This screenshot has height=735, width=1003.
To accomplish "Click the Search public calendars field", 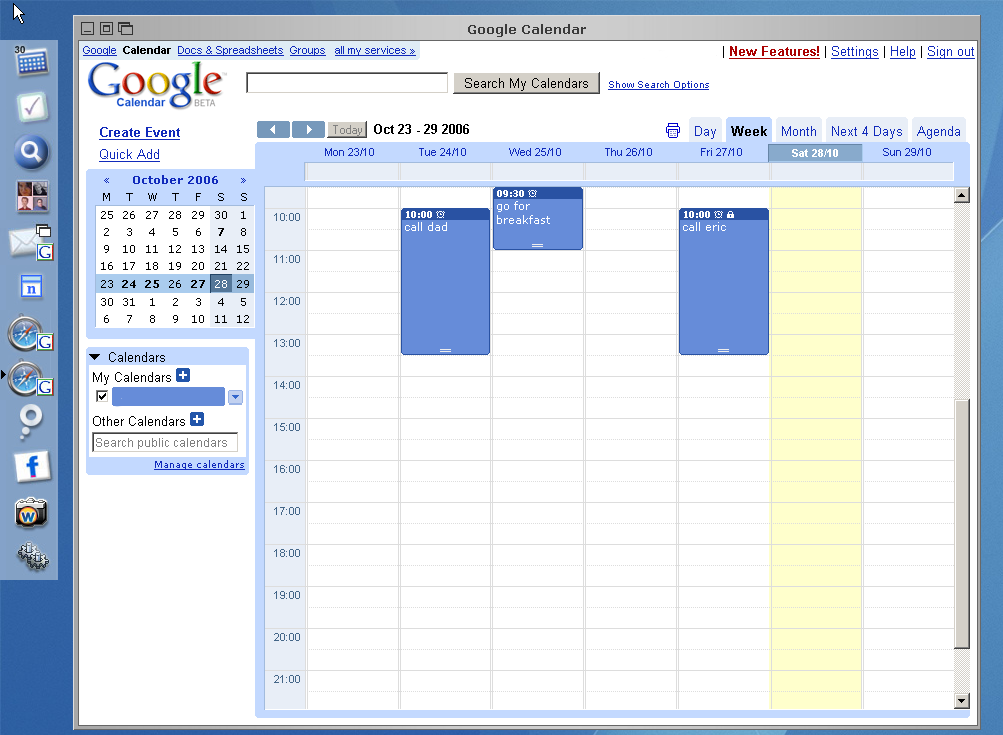I will click(x=165, y=443).
